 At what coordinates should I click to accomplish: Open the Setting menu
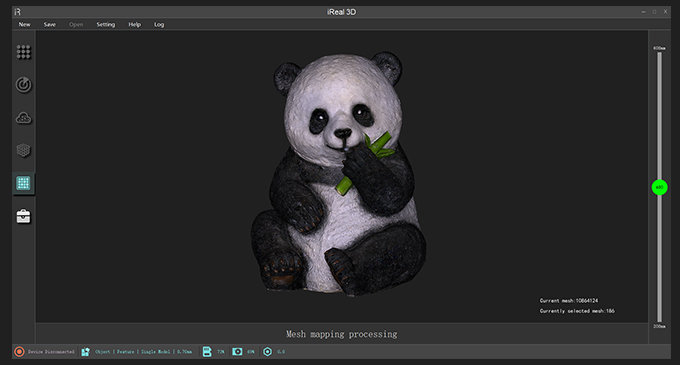point(106,25)
